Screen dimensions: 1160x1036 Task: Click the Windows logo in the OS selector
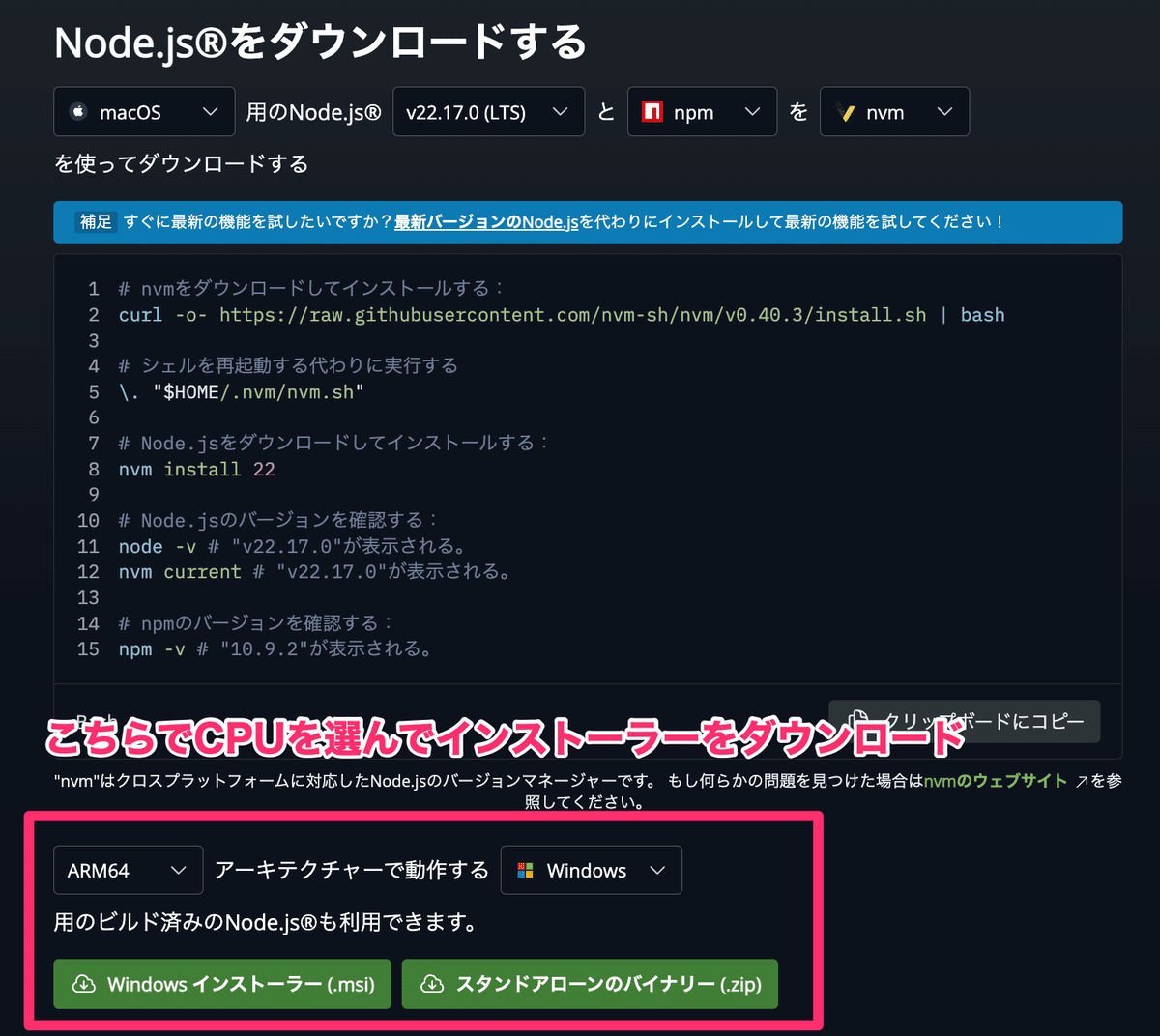(x=523, y=870)
